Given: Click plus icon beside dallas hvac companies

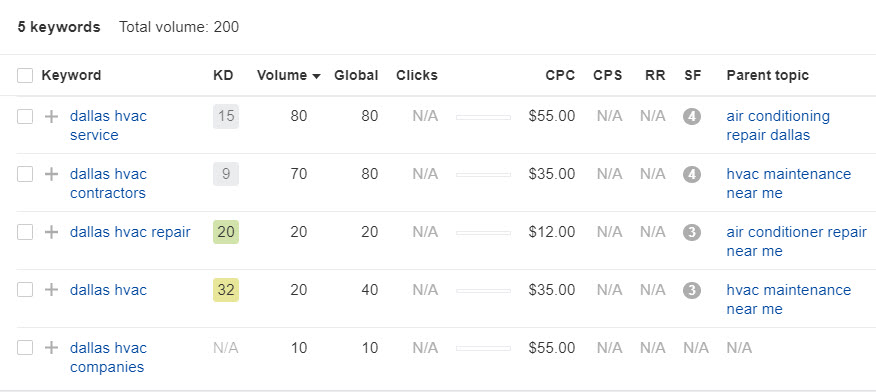Looking at the screenshot, I should (51, 348).
